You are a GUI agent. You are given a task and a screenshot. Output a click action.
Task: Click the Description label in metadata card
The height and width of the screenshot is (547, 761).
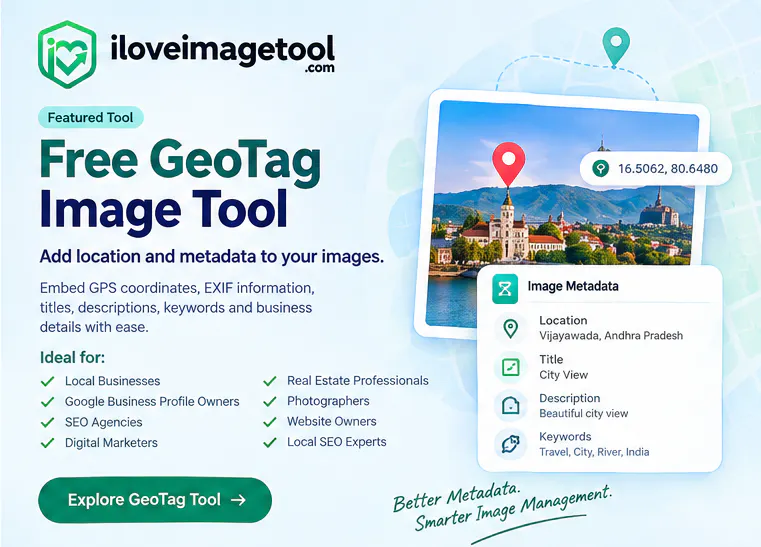[x=570, y=398]
